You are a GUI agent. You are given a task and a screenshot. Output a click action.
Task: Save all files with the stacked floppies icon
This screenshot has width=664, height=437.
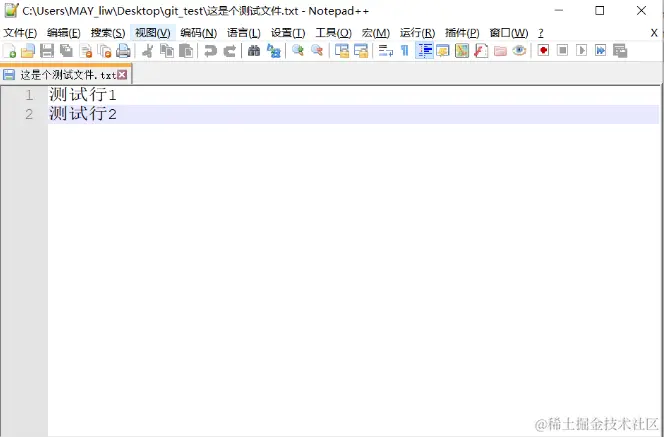pyautogui.click(x=66, y=51)
